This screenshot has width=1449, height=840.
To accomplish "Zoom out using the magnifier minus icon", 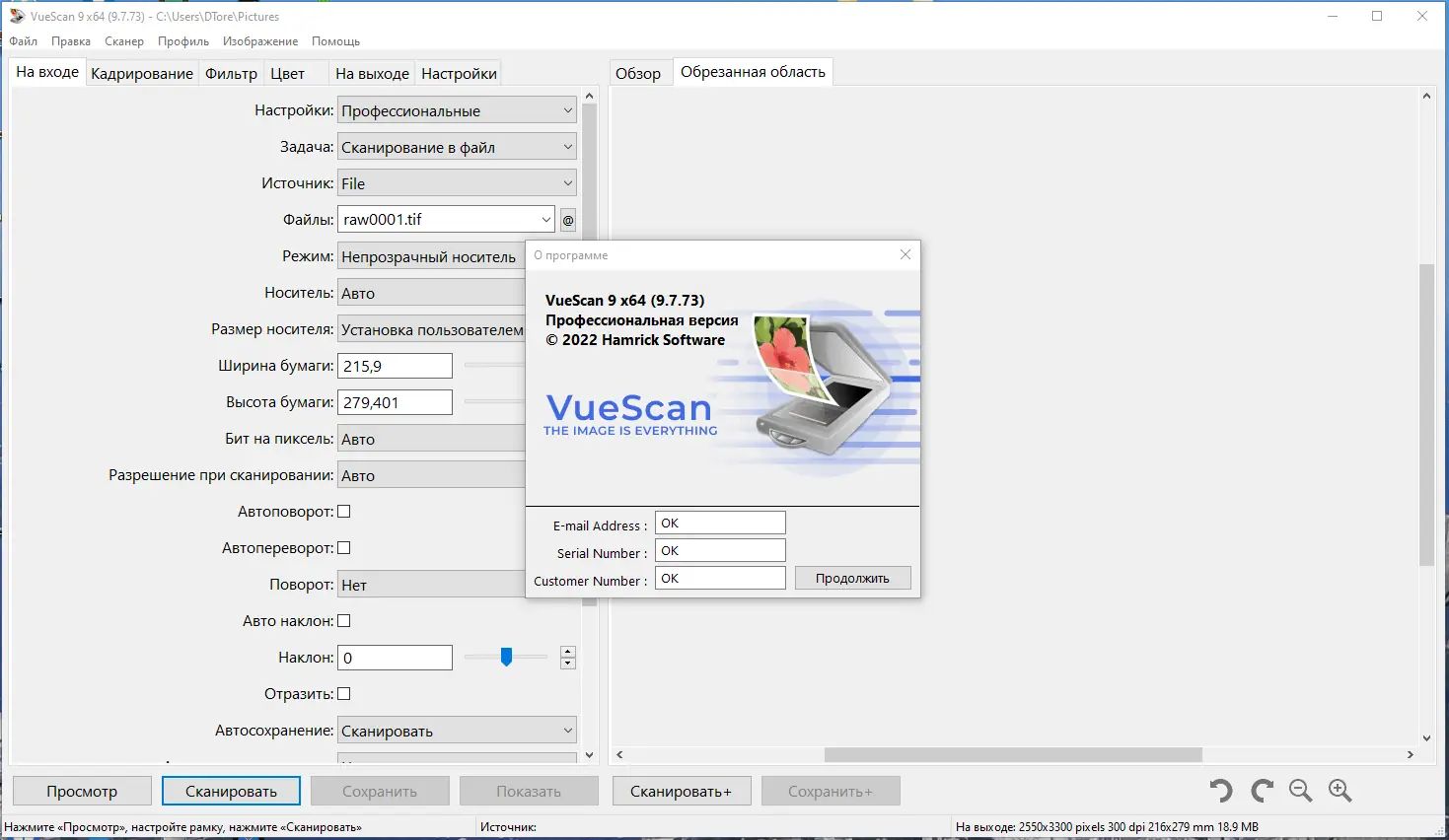I will (1299, 790).
